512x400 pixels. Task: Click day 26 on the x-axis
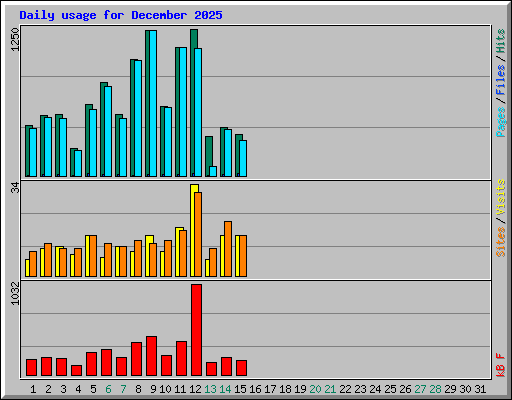pyautogui.click(x=405, y=389)
